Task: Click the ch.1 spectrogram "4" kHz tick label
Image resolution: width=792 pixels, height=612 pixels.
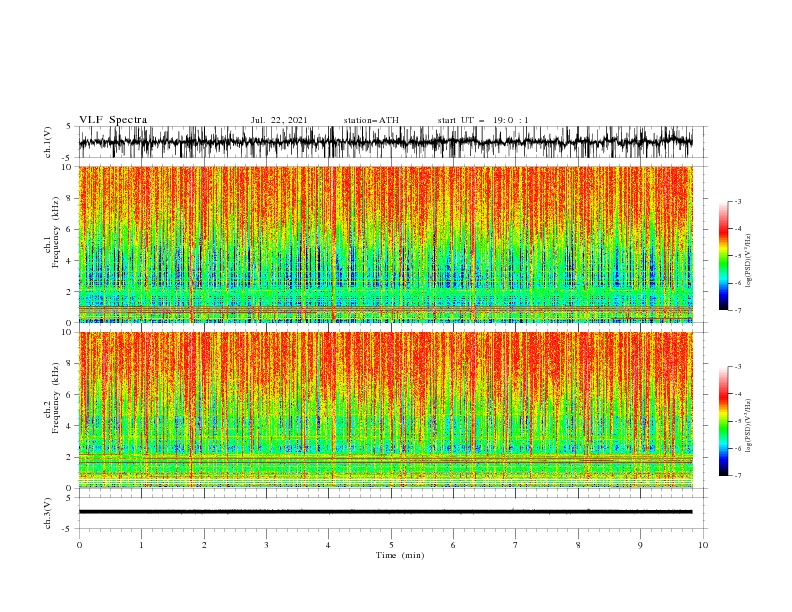Action: coord(70,261)
